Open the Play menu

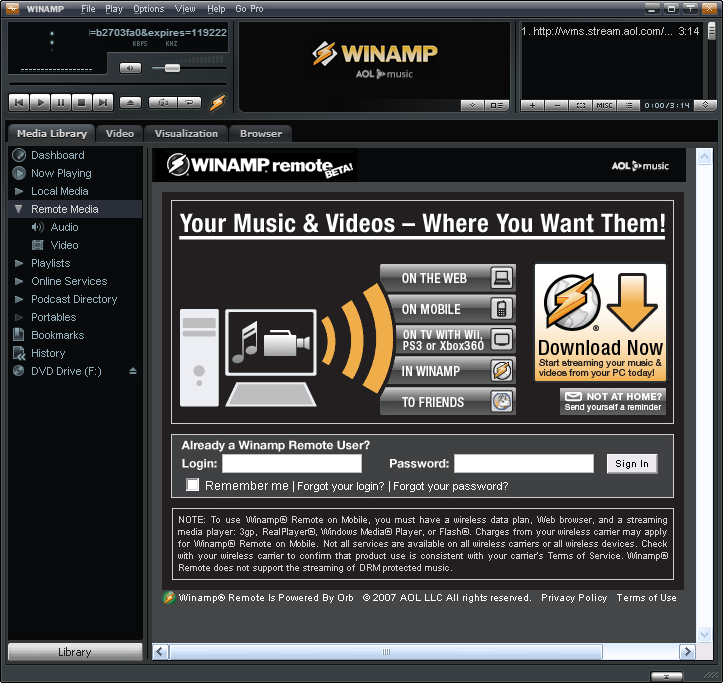[114, 9]
